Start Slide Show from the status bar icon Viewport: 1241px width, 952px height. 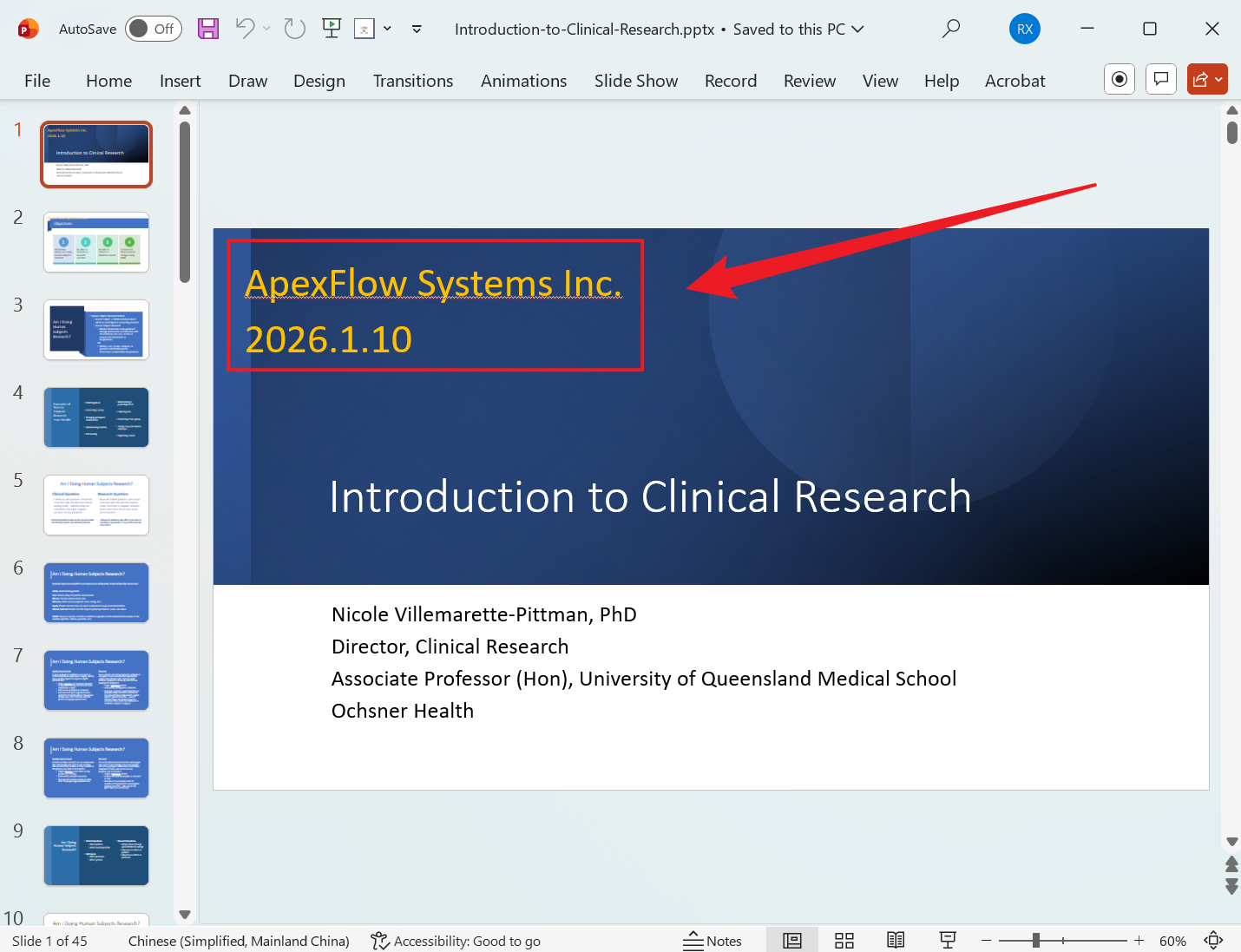[x=947, y=940]
